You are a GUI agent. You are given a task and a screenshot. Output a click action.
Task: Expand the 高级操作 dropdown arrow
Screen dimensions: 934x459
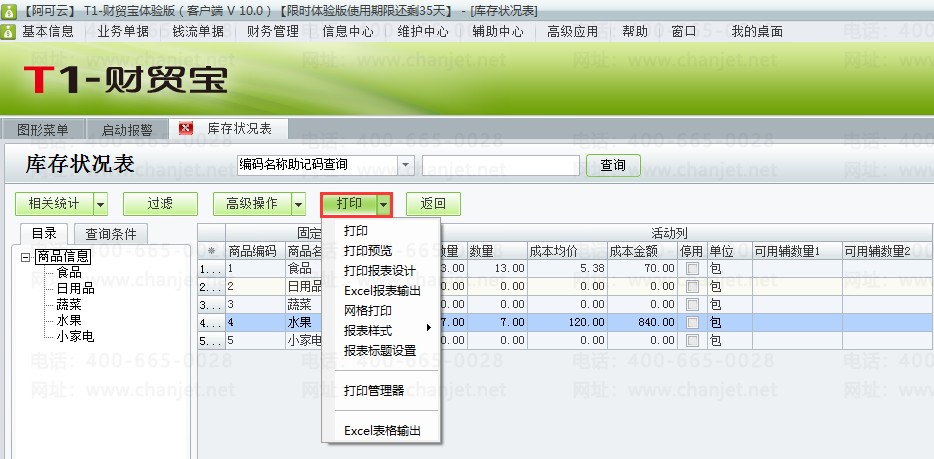pyautogui.click(x=298, y=204)
